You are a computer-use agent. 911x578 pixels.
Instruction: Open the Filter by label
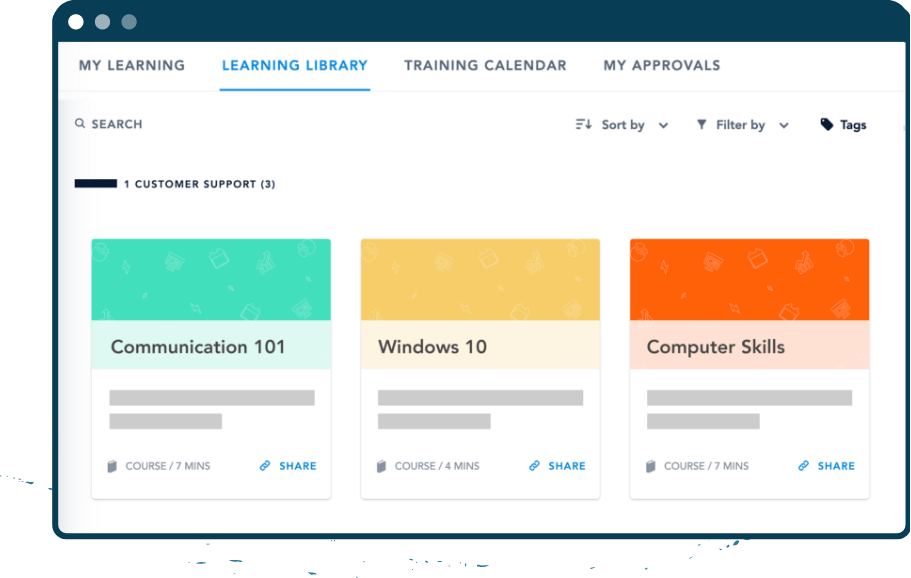(740, 125)
